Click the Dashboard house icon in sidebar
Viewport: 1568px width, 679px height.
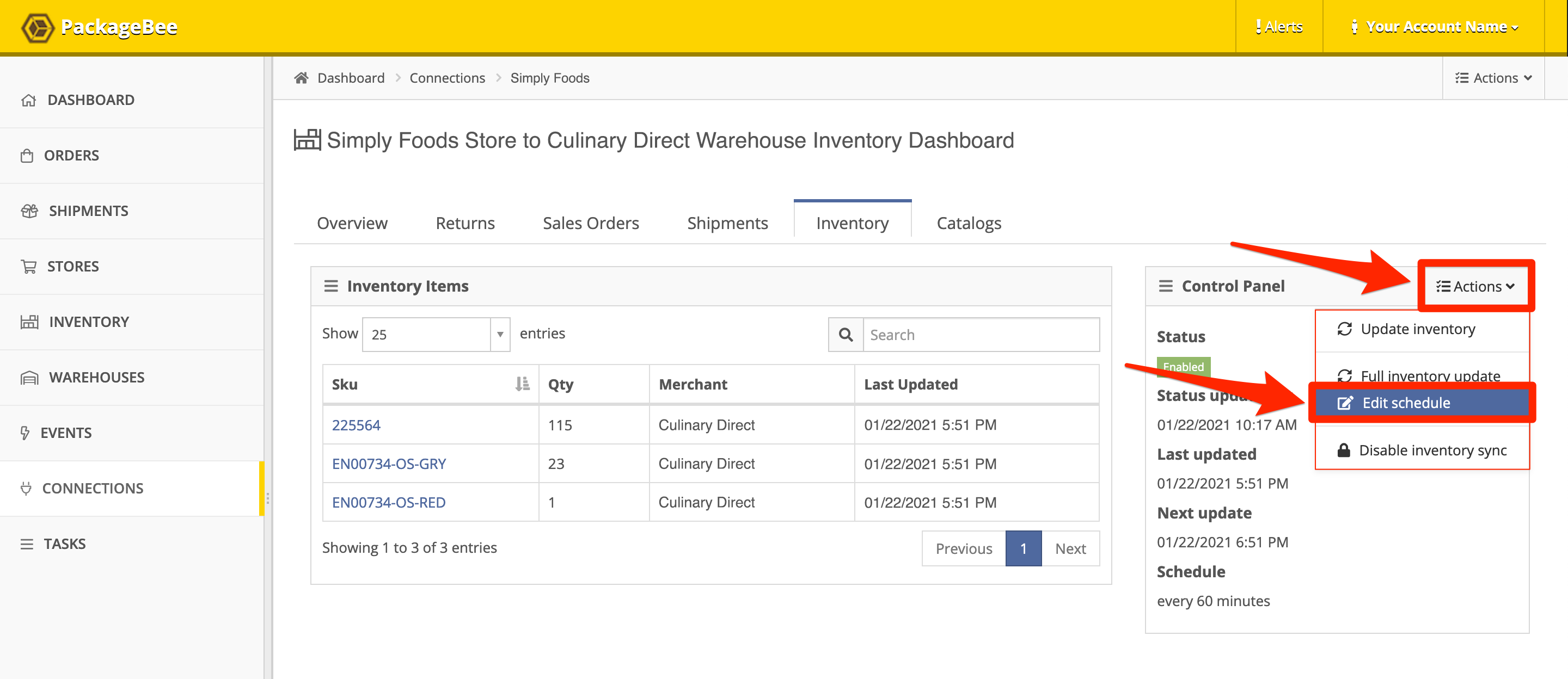click(x=29, y=100)
